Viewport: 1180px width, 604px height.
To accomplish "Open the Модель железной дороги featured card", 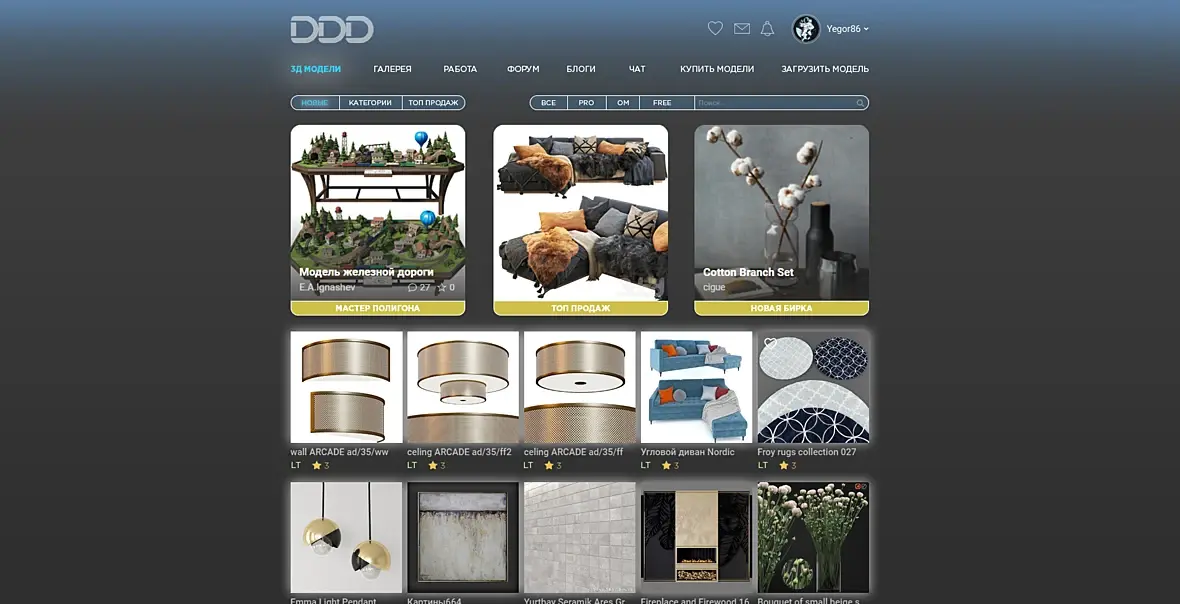I will pyautogui.click(x=378, y=213).
